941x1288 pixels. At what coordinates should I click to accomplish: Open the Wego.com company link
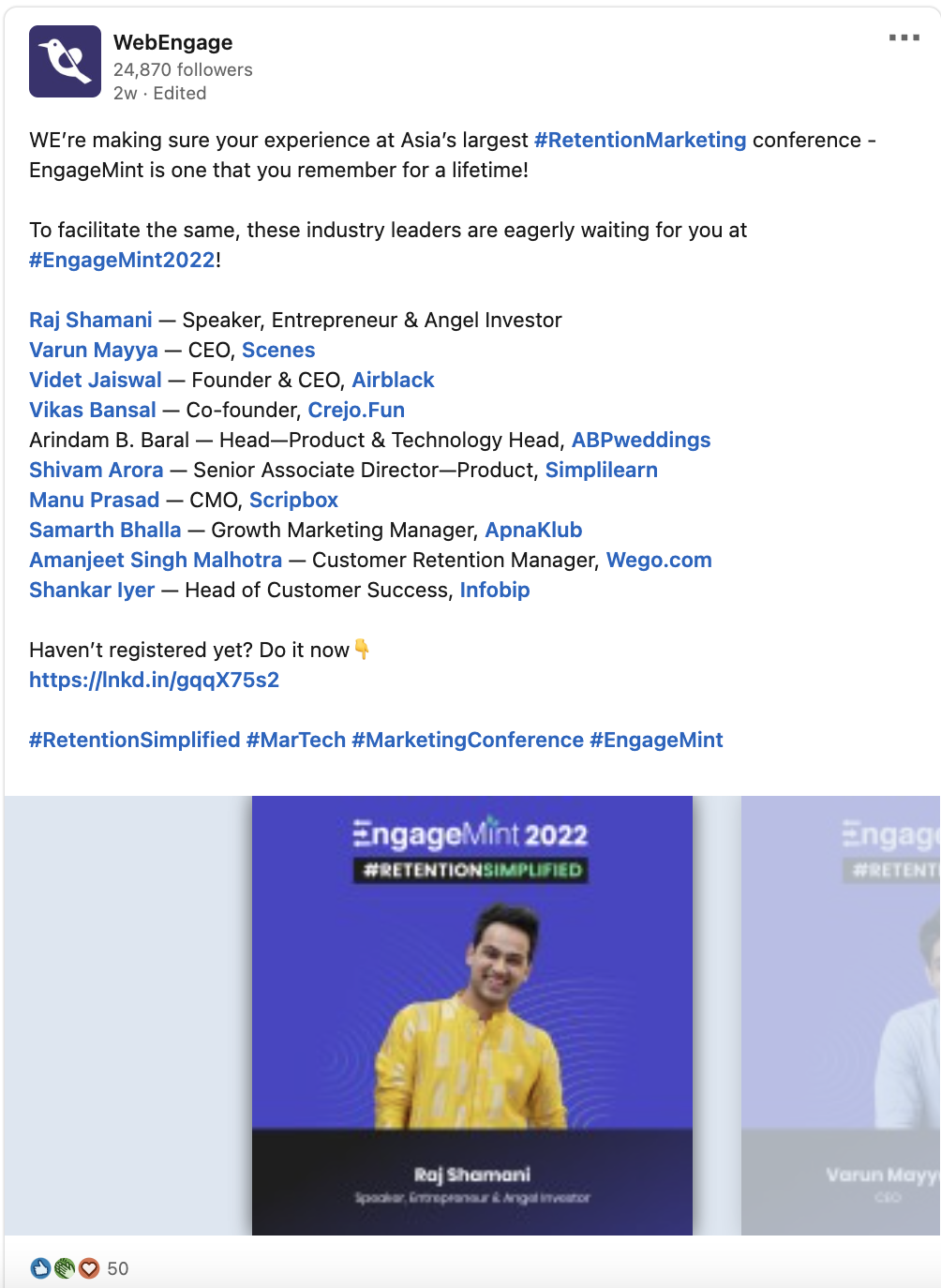pyautogui.click(x=659, y=560)
